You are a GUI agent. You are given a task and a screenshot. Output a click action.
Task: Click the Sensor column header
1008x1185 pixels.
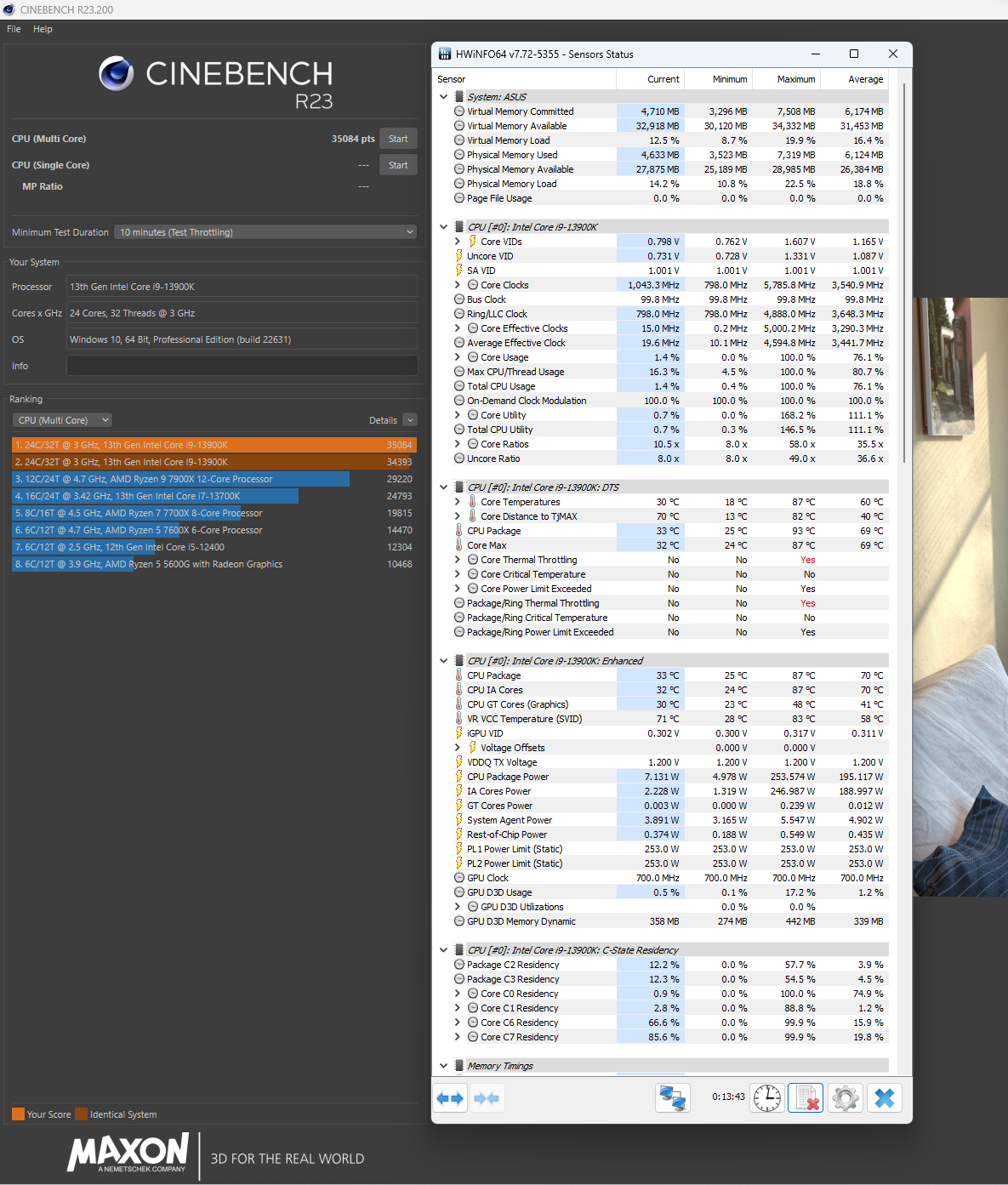[x=526, y=79]
